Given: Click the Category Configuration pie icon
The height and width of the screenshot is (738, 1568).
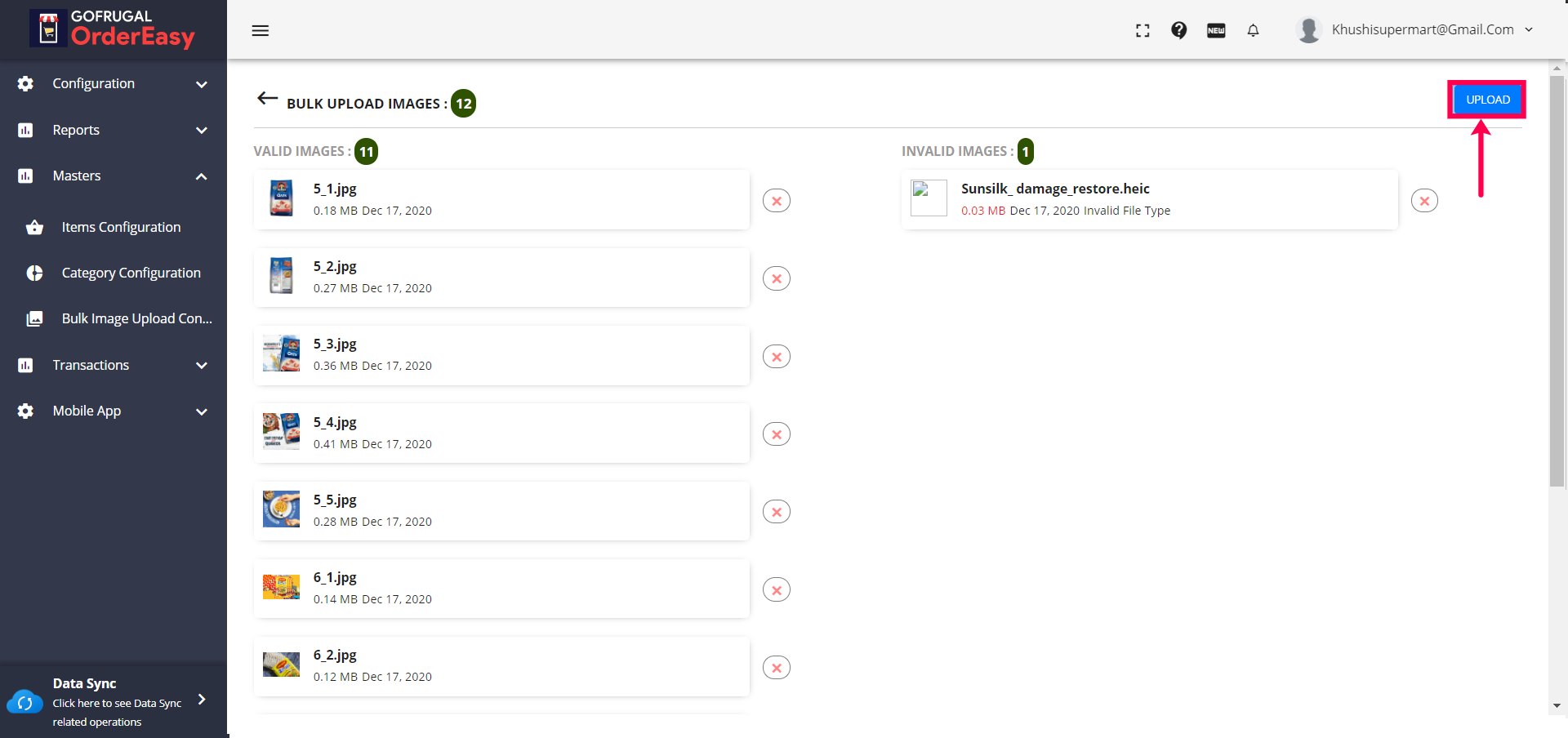Looking at the screenshot, I should pyautogui.click(x=34, y=273).
